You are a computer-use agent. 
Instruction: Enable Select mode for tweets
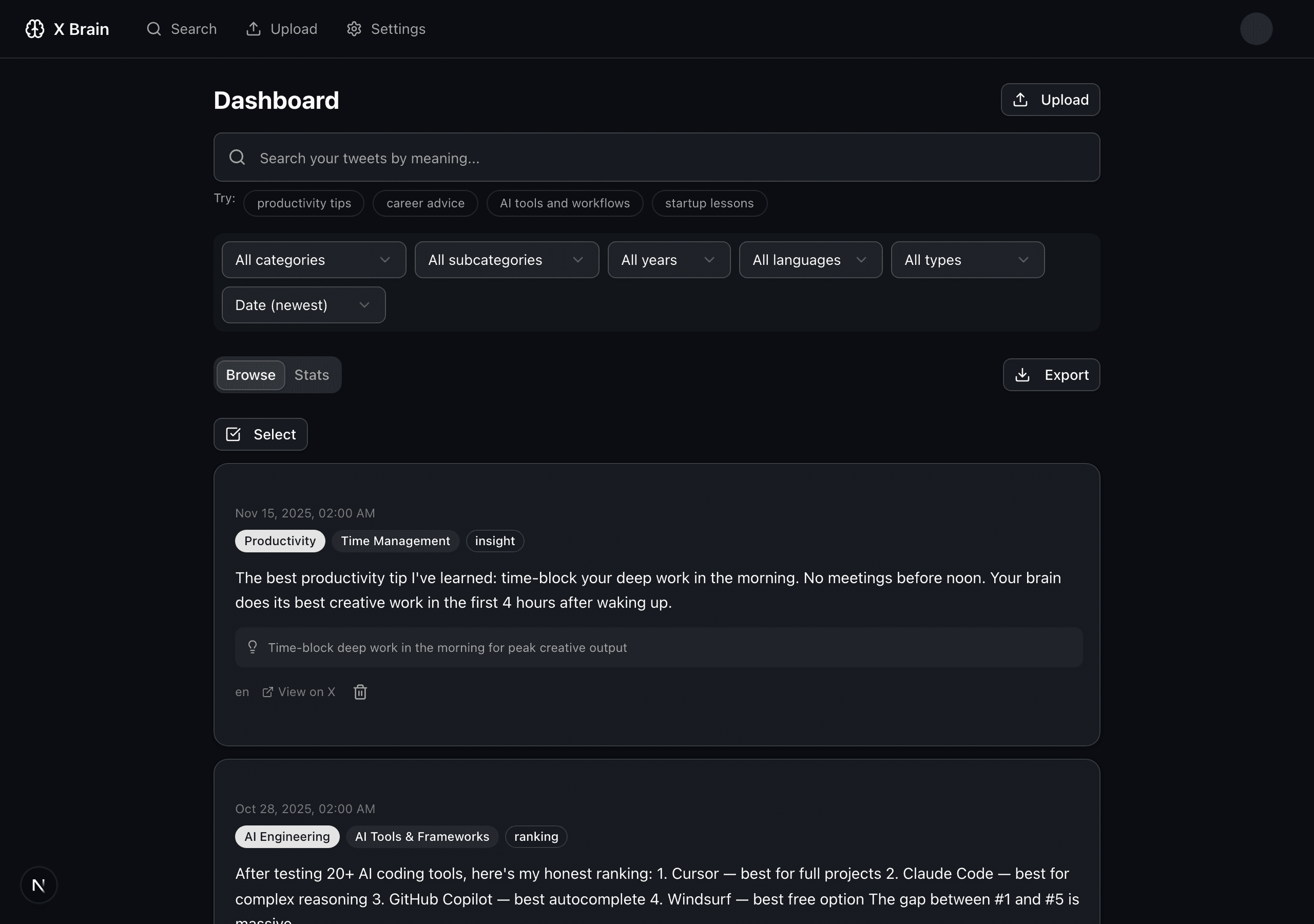point(260,434)
